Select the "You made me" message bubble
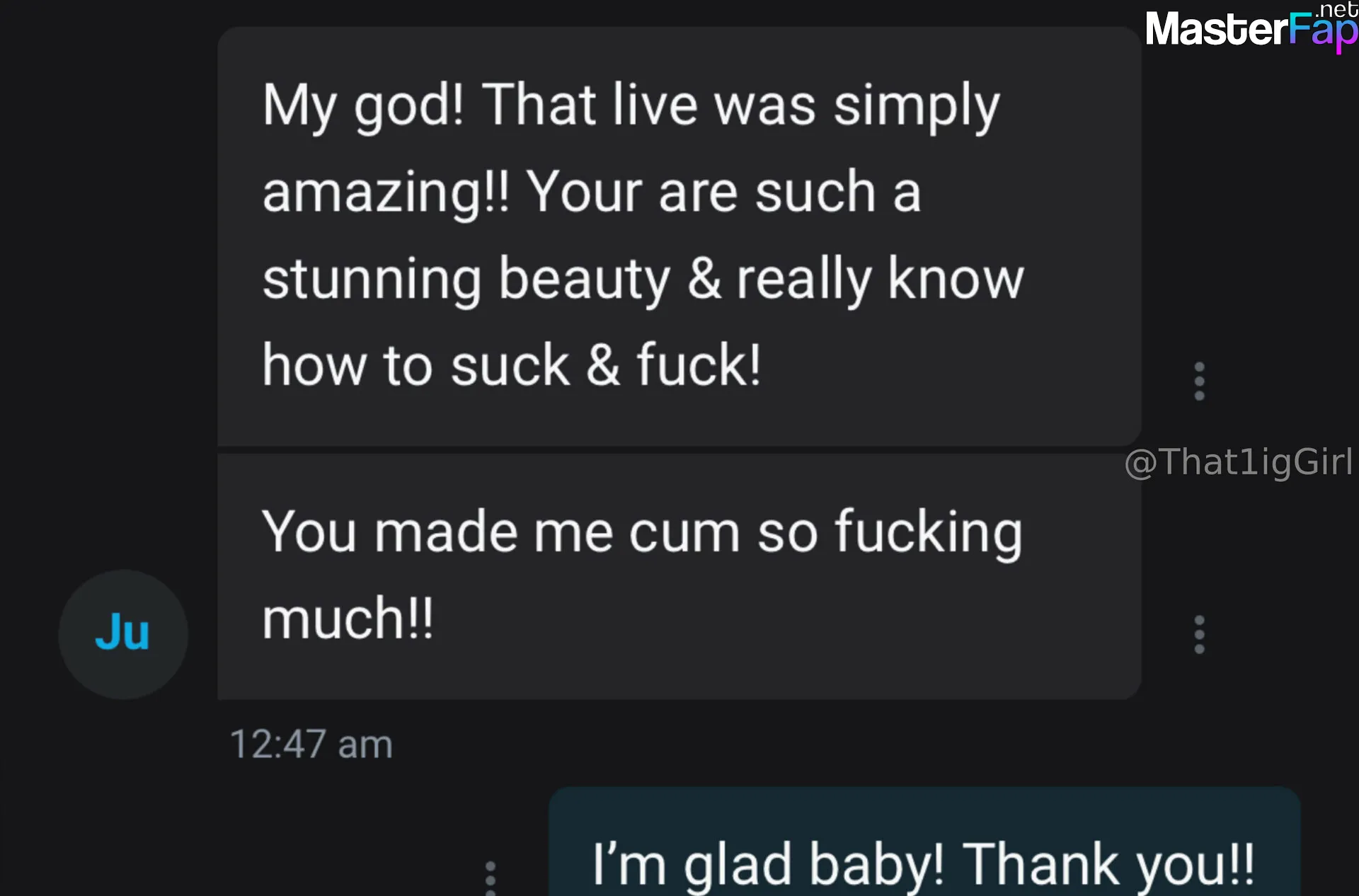Screen dimensions: 1359x896 pyautogui.click(x=679, y=576)
